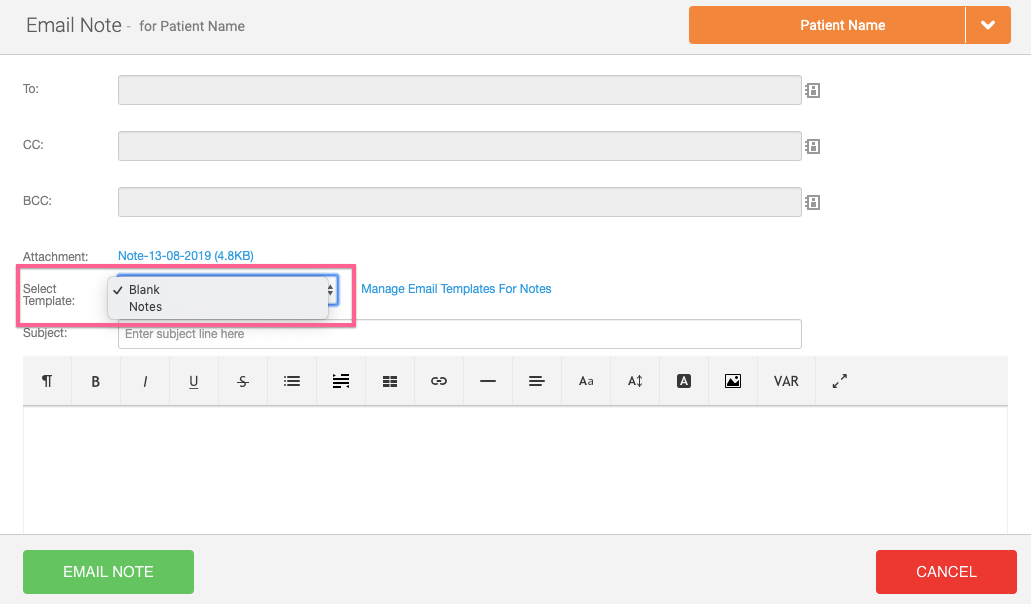Insert a horizontal line
1031x604 pixels.
488,381
